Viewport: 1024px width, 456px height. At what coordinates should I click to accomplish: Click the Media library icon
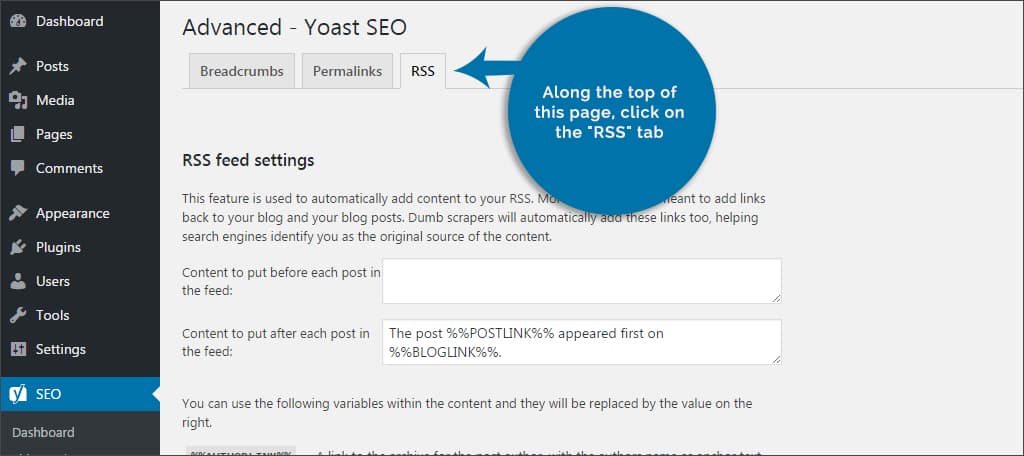pyautogui.click(x=18, y=100)
